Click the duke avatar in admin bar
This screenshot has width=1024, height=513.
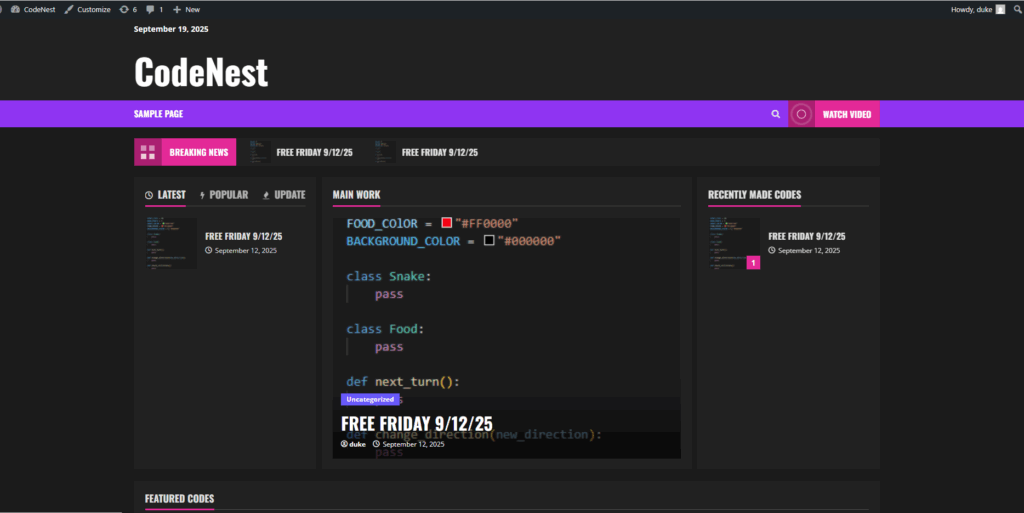tap(1000, 9)
